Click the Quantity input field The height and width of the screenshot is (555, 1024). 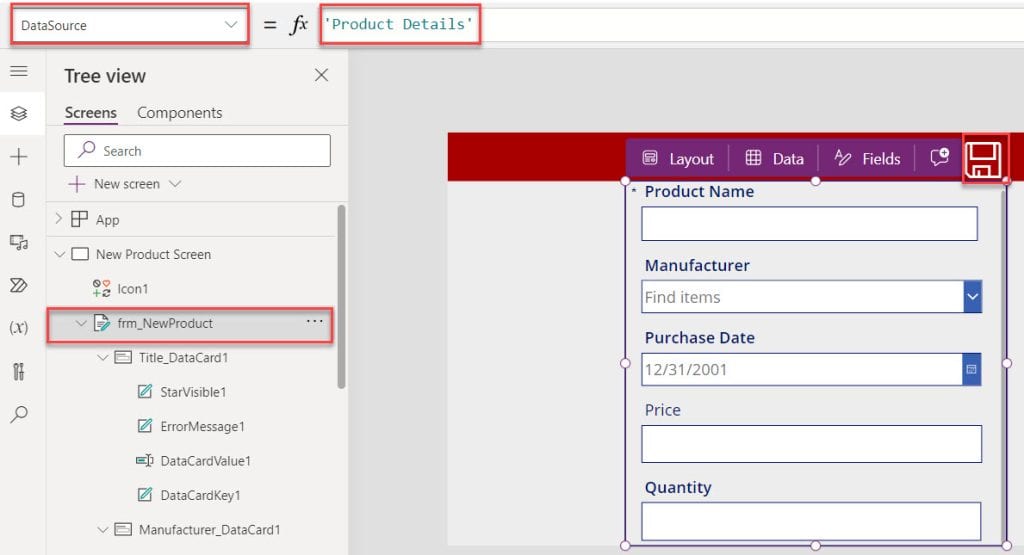[810, 520]
